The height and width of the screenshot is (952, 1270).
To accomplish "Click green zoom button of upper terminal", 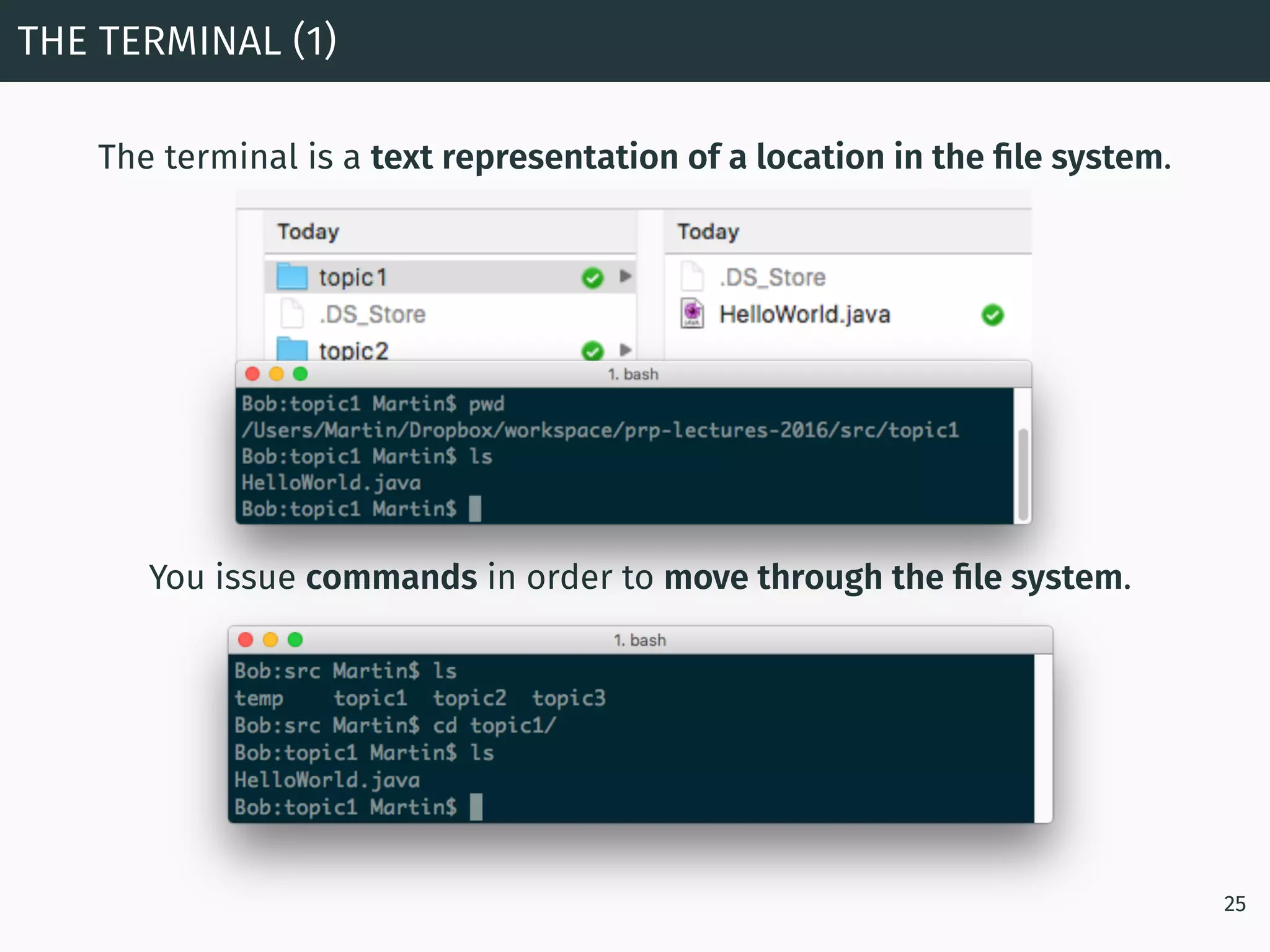I will coord(300,374).
